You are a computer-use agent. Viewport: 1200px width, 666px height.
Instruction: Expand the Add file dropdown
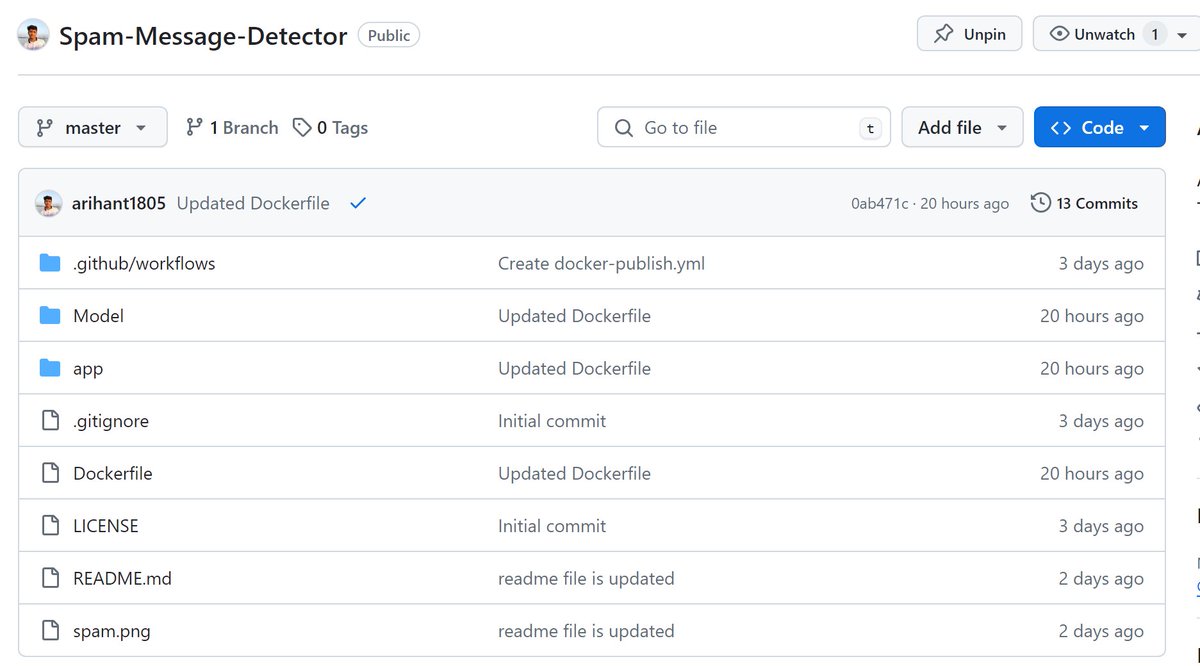pyautogui.click(x=962, y=128)
